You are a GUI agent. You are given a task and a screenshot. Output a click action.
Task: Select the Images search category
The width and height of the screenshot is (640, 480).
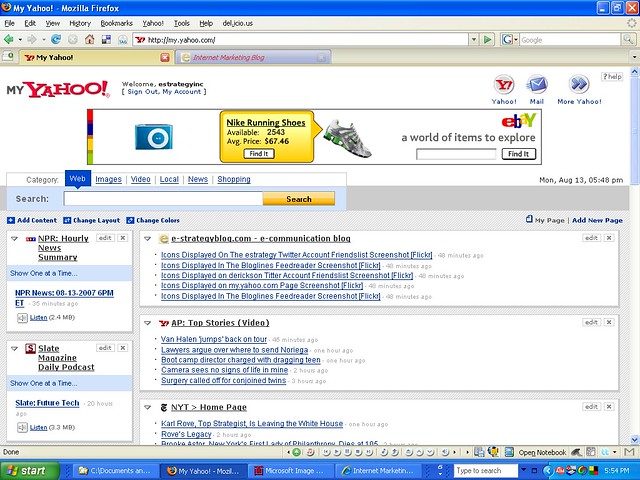(x=108, y=179)
